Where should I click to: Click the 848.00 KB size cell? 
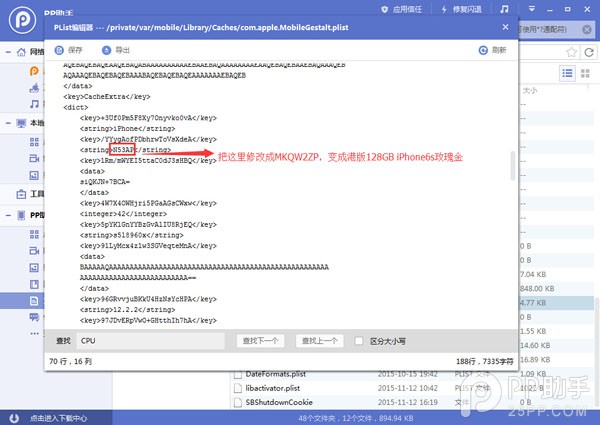pyautogui.click(x=537, y=288)
